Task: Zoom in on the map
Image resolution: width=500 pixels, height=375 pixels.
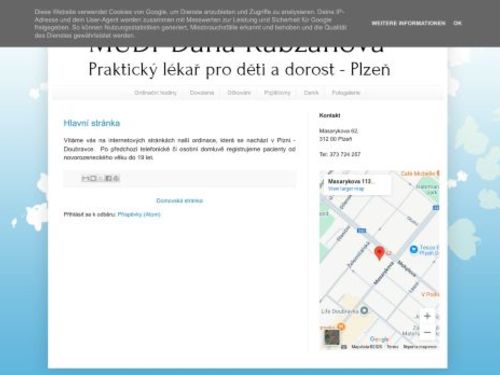Action: pyautogui.click(x=427, y=316)
